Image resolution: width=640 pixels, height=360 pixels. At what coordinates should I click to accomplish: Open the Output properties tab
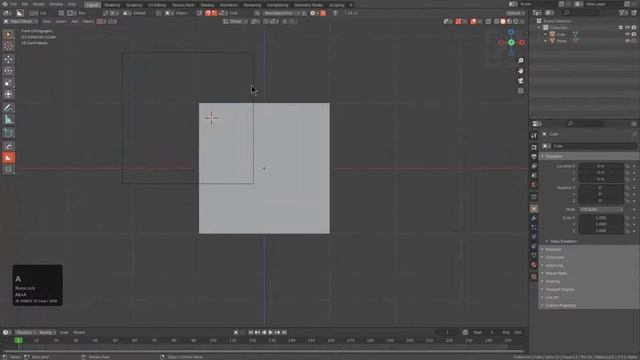(x=534, y=156)
